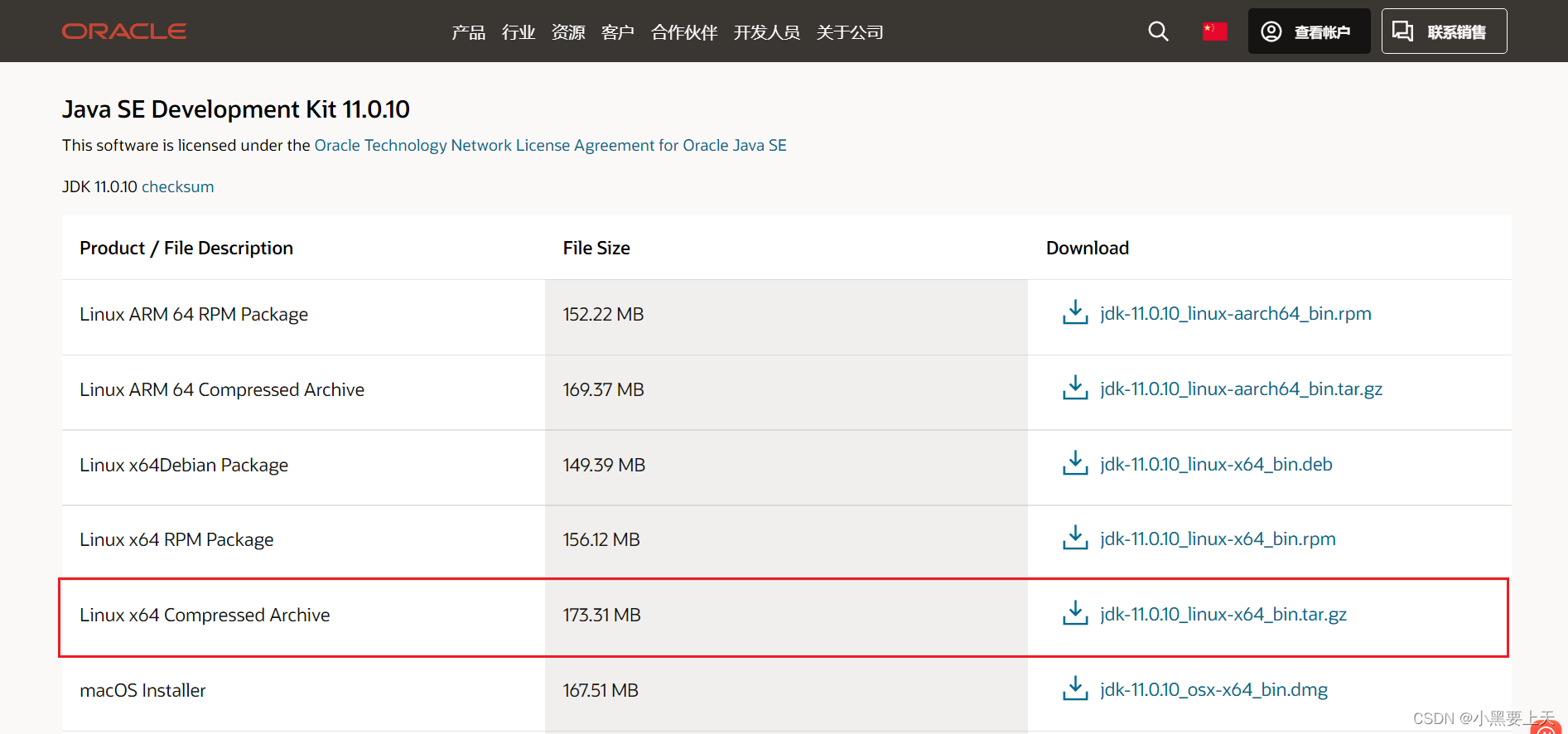The width and height of the screenshot is (1568, 734).
Task: Click the 156.12 MB file size
Action: point(601,540)
